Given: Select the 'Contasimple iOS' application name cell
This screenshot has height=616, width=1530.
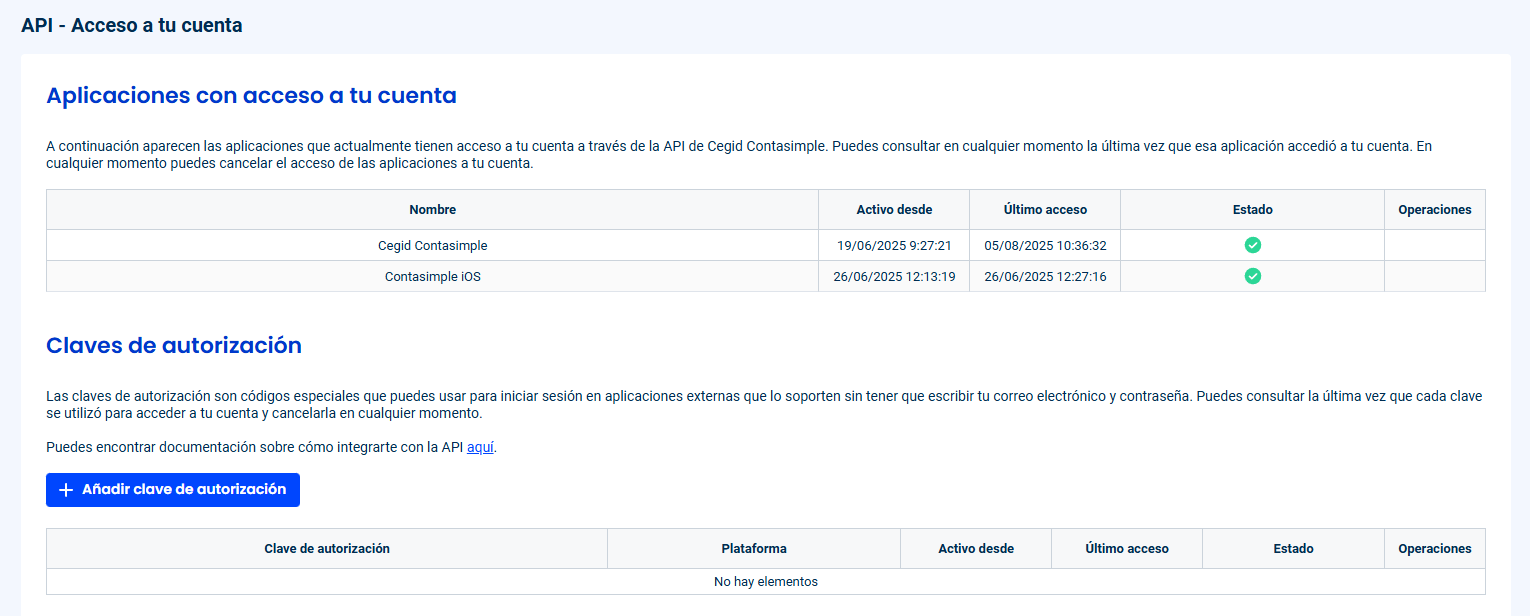Looking at the screenshot, I should point(432,276).
